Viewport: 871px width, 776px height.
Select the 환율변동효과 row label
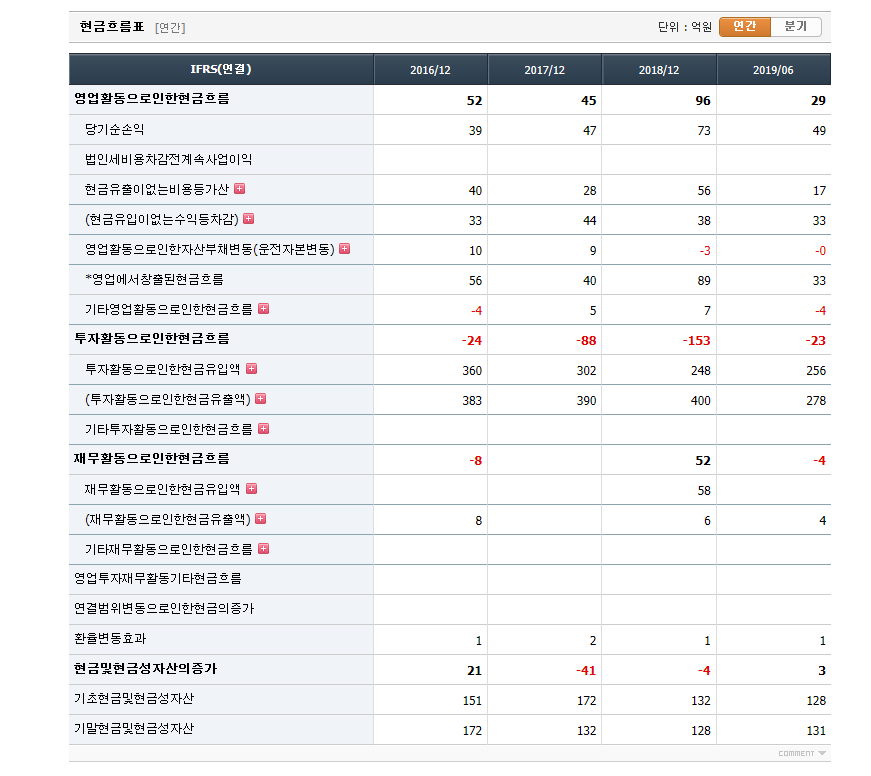(110, 639)
